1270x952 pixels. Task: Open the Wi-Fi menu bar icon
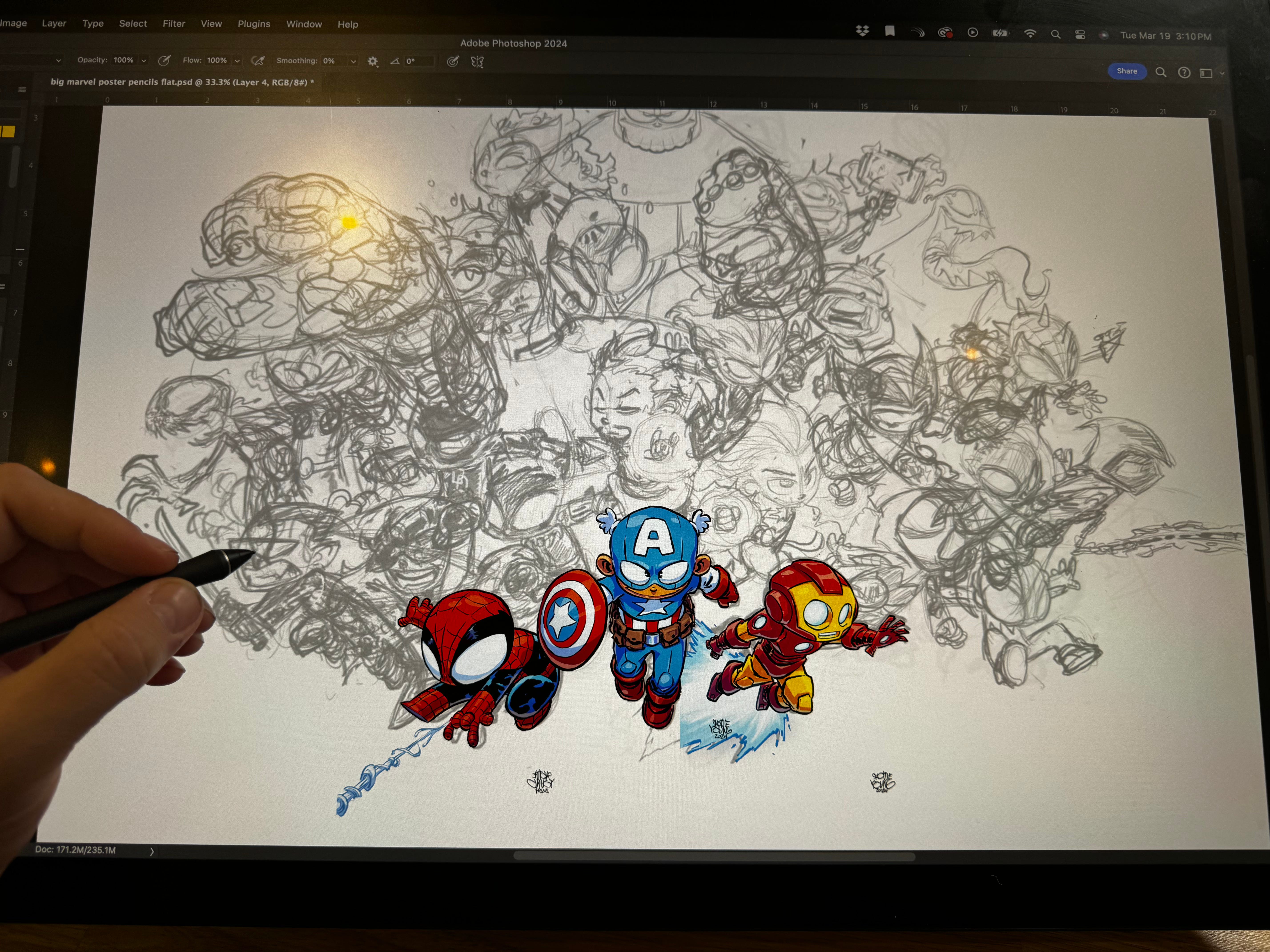[x=1030, y=34]
